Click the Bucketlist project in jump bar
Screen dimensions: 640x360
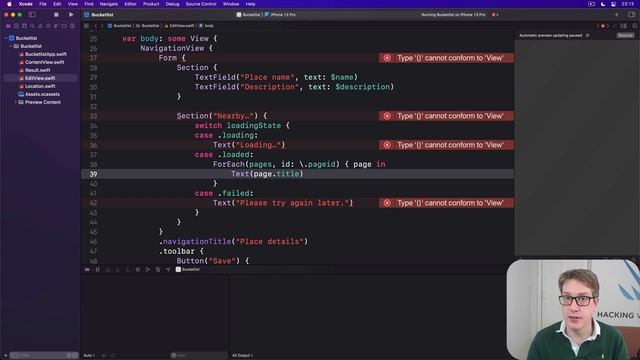pyautogui.click(x=120, y=26)
